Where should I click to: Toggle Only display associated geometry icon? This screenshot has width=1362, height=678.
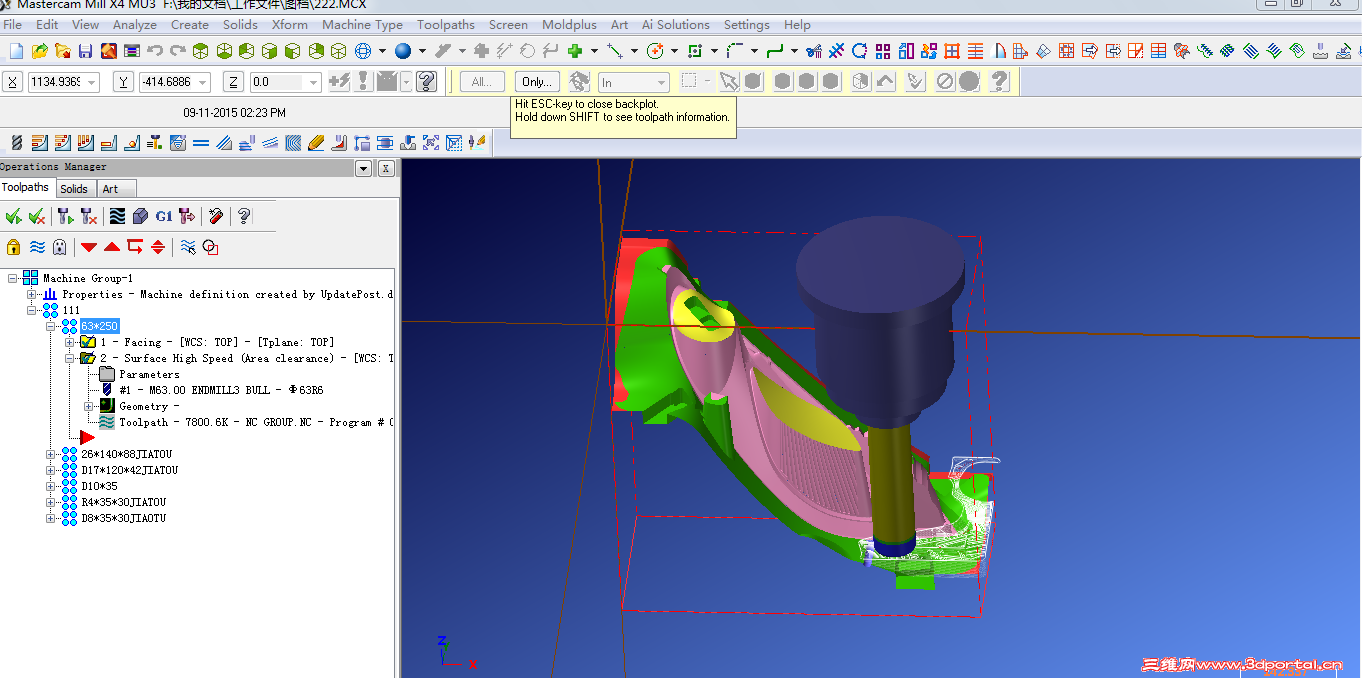[x=210, y=247]
